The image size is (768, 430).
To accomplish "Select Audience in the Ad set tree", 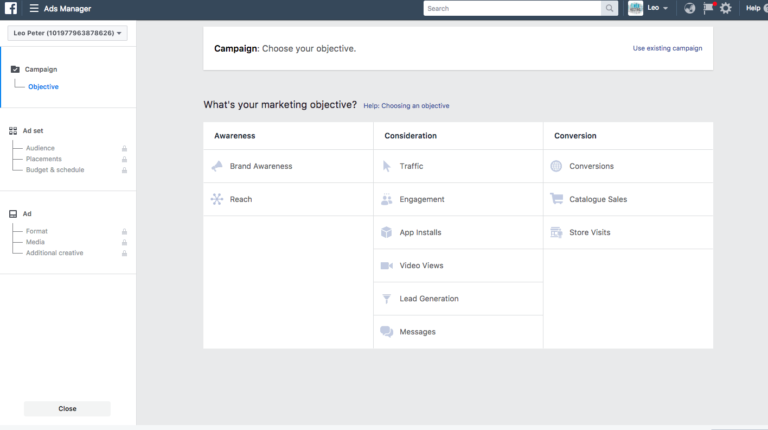I will point(40,148).
